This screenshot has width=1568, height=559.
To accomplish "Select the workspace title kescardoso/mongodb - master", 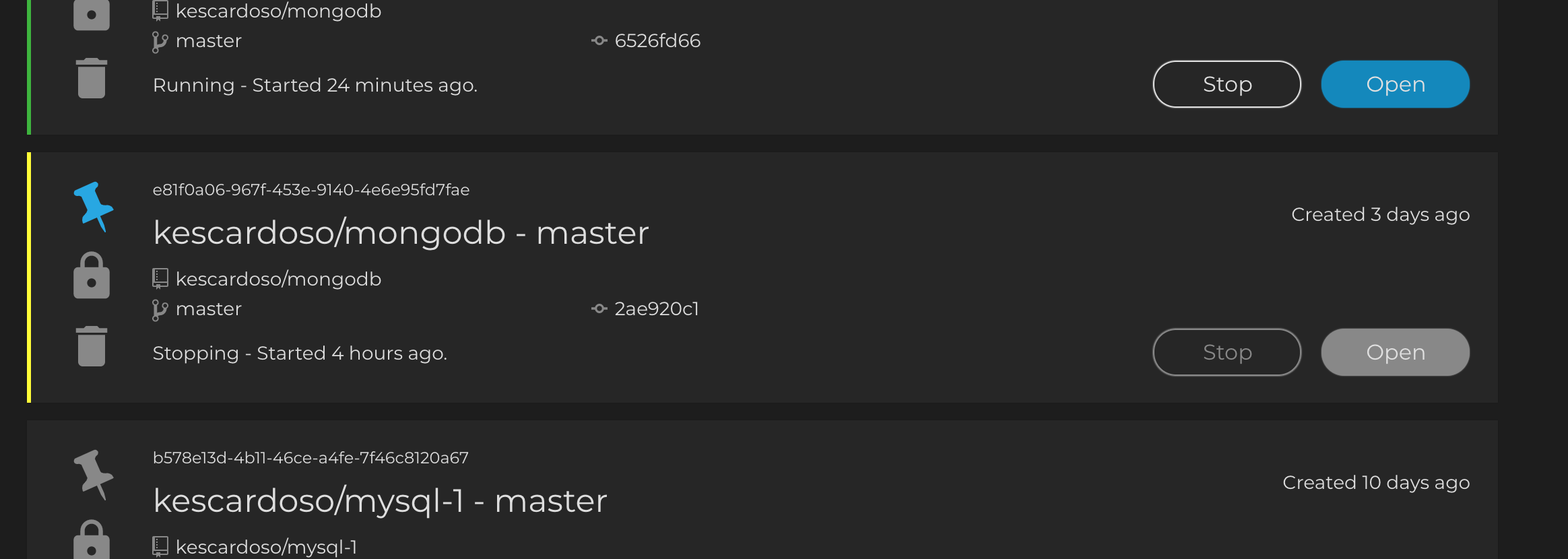I will click(x=401, y=232).
